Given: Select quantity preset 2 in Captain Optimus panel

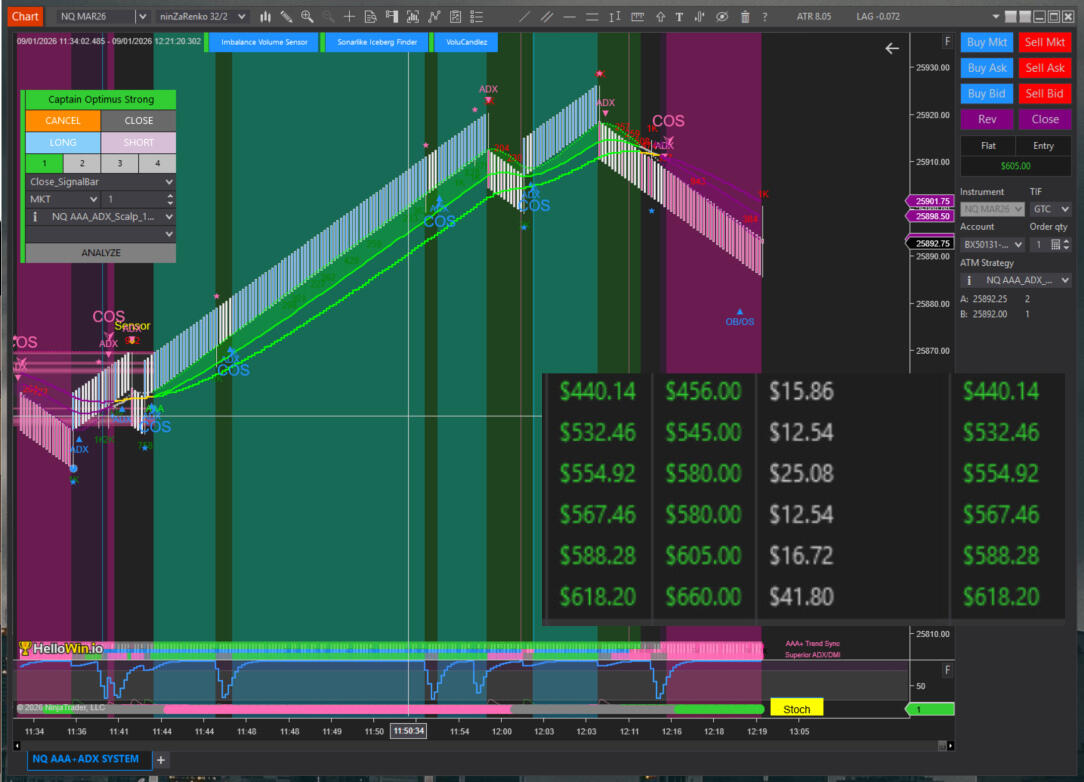Looking at the screenshot, I should coord(82,163).
